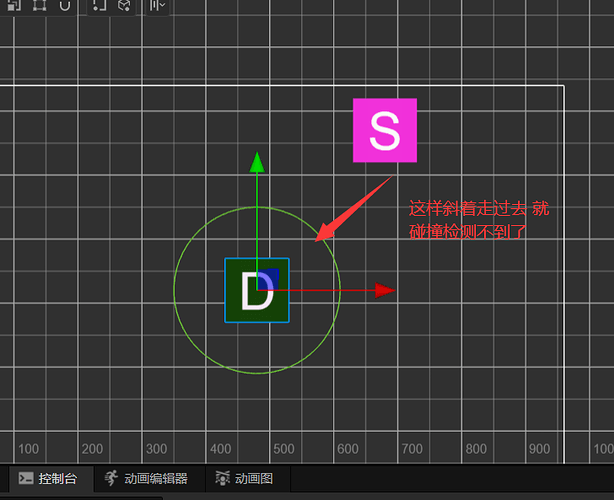Toggle the magnet snap tool
This screenshot has height=500, width=614.
coord(65,5)
